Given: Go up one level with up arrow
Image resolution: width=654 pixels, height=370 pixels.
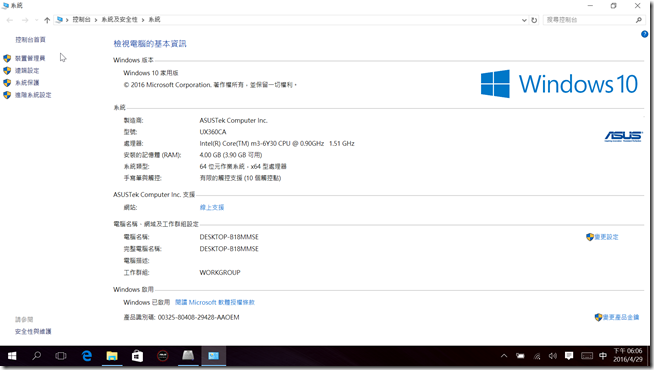Looking at the screenshot, I should 47,20.
